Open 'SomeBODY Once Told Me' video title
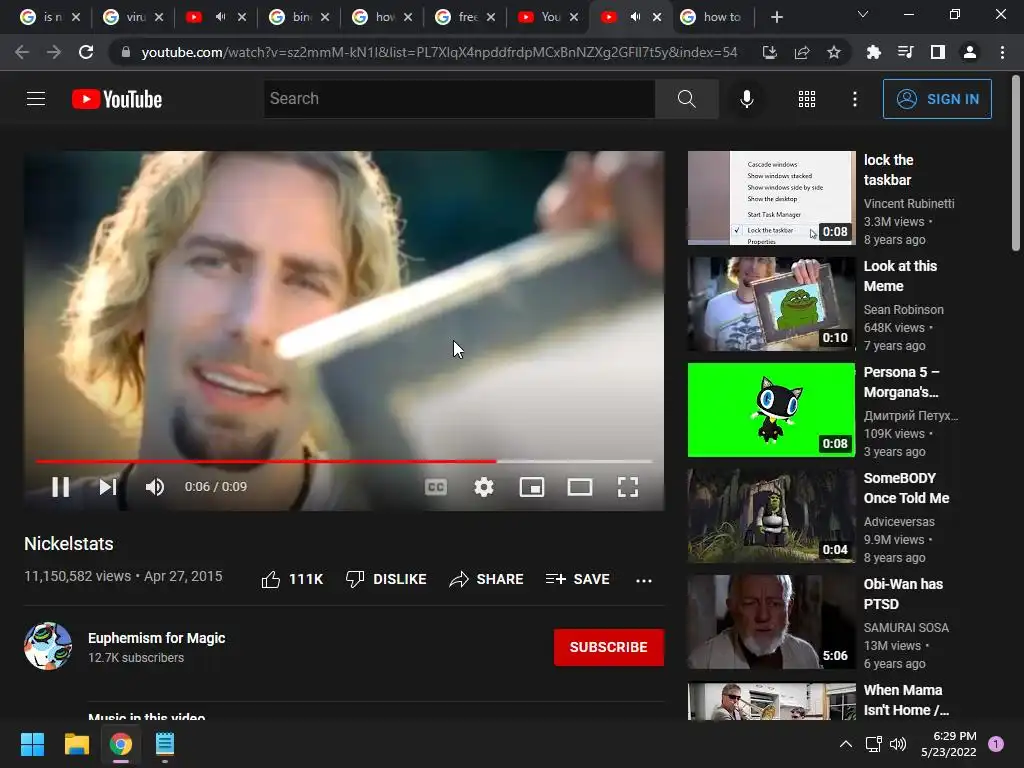This screenshot has height=768, width=1024. click(x=906, y=488)
